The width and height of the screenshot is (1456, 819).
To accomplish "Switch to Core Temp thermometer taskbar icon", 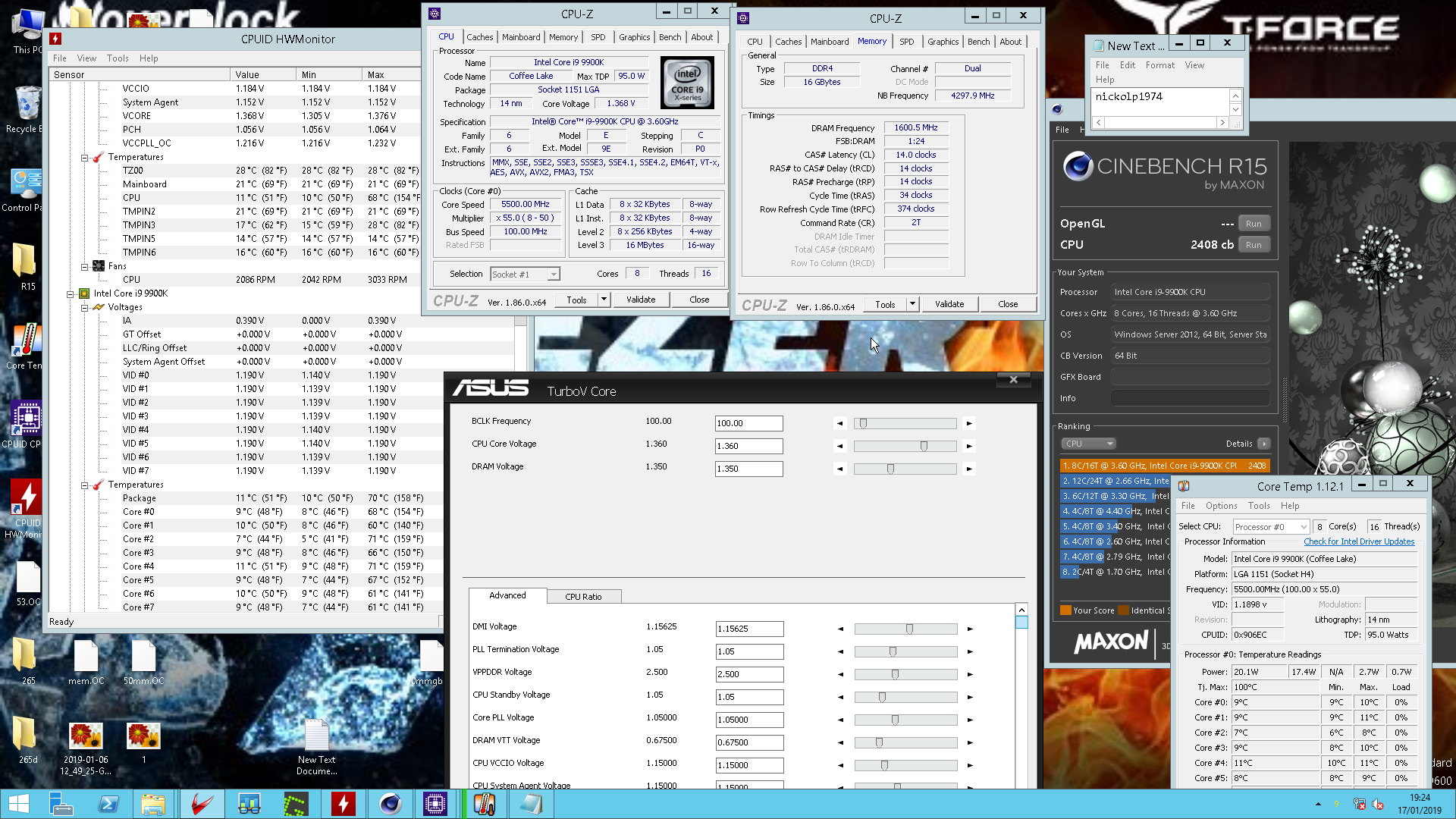I will [484, 804].
